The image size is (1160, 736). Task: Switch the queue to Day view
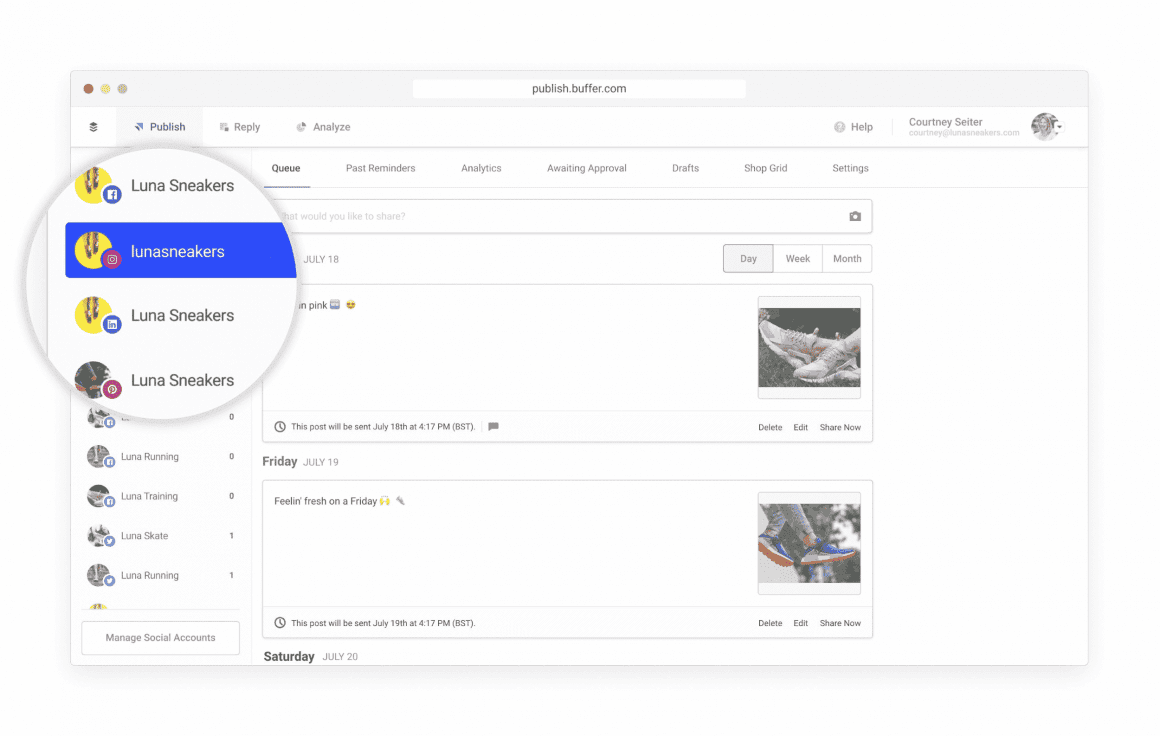[748, 259]
